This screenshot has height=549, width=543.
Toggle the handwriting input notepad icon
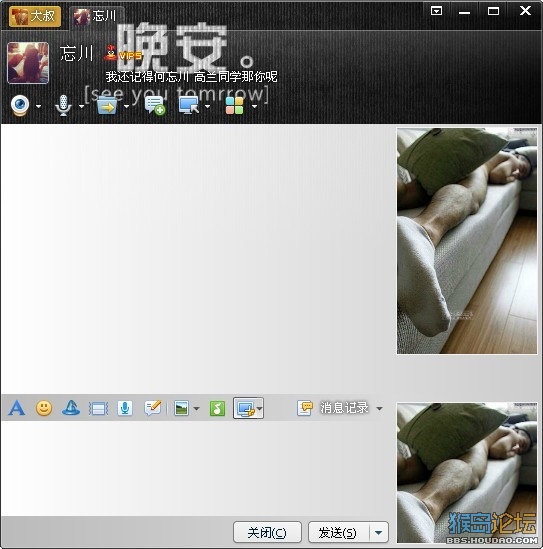pos(153,408)
